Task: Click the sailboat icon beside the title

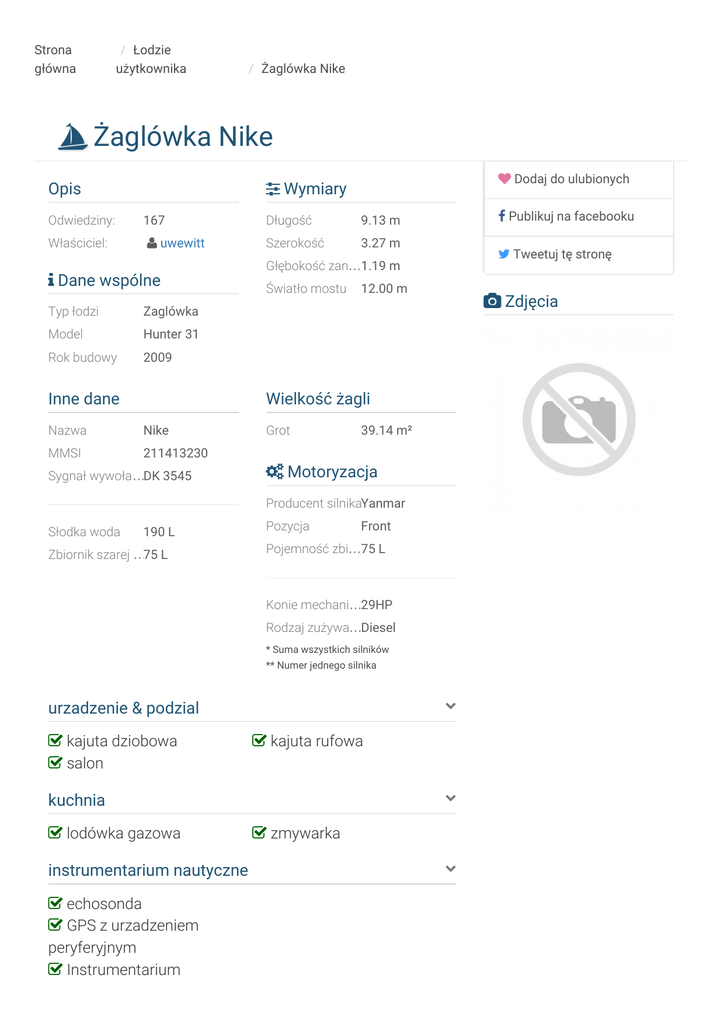Action: click(73, 138)
